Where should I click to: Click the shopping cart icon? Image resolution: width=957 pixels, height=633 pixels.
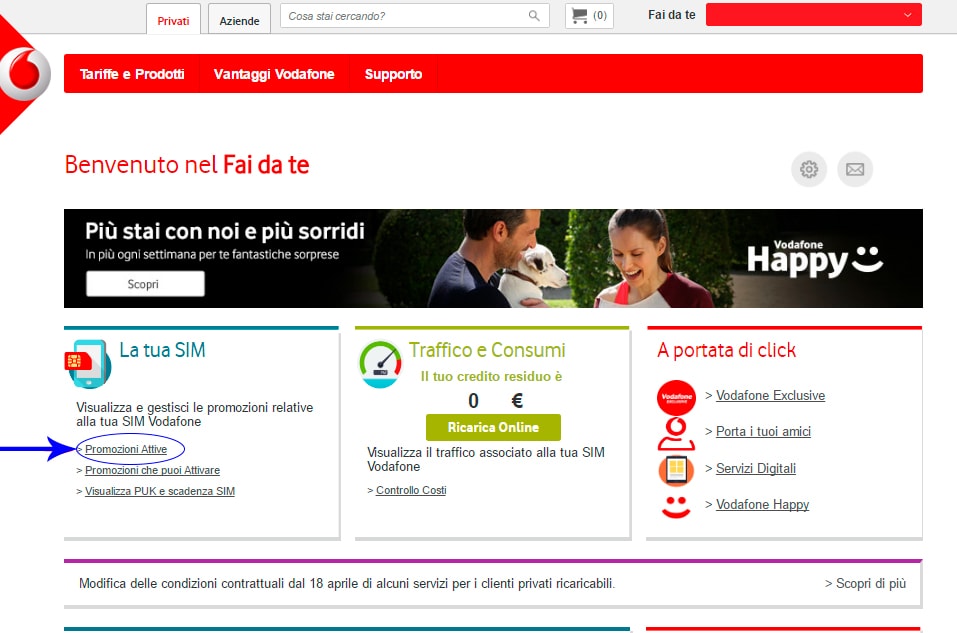579,16
